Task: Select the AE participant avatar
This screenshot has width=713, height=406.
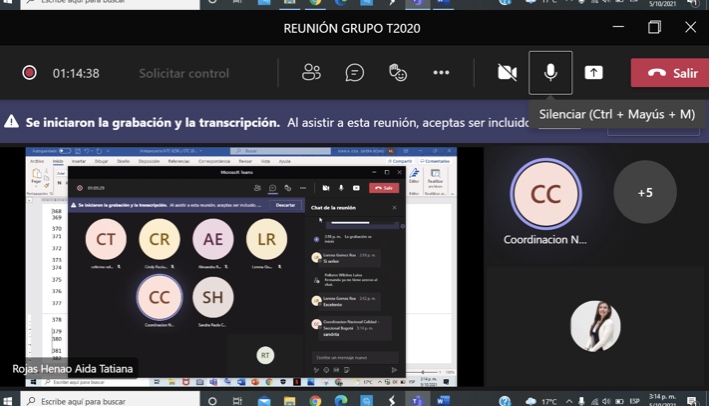Action: tap(213, 239)
